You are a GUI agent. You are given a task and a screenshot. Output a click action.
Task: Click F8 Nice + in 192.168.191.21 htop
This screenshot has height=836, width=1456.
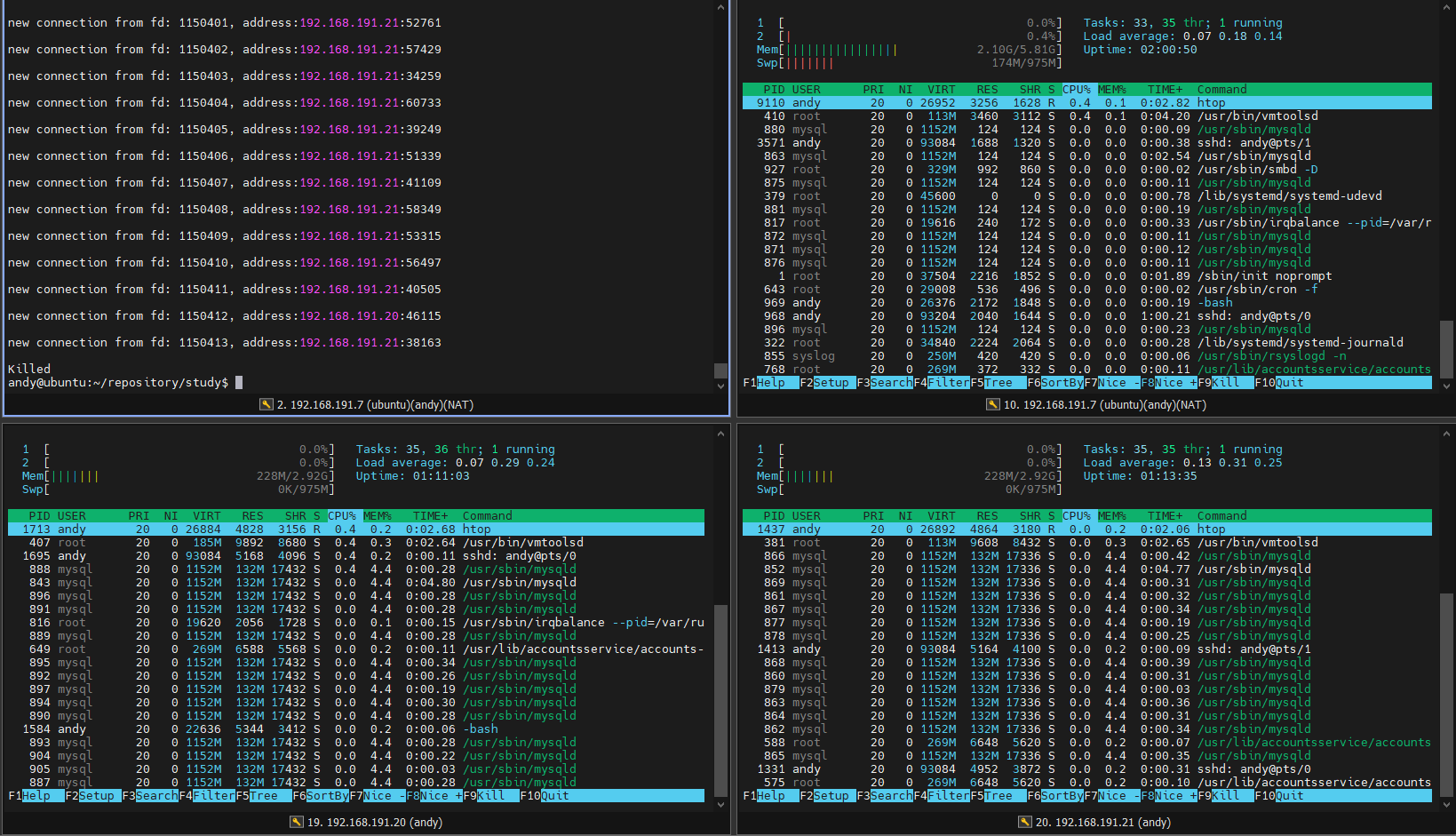[x=1169, y=796]
